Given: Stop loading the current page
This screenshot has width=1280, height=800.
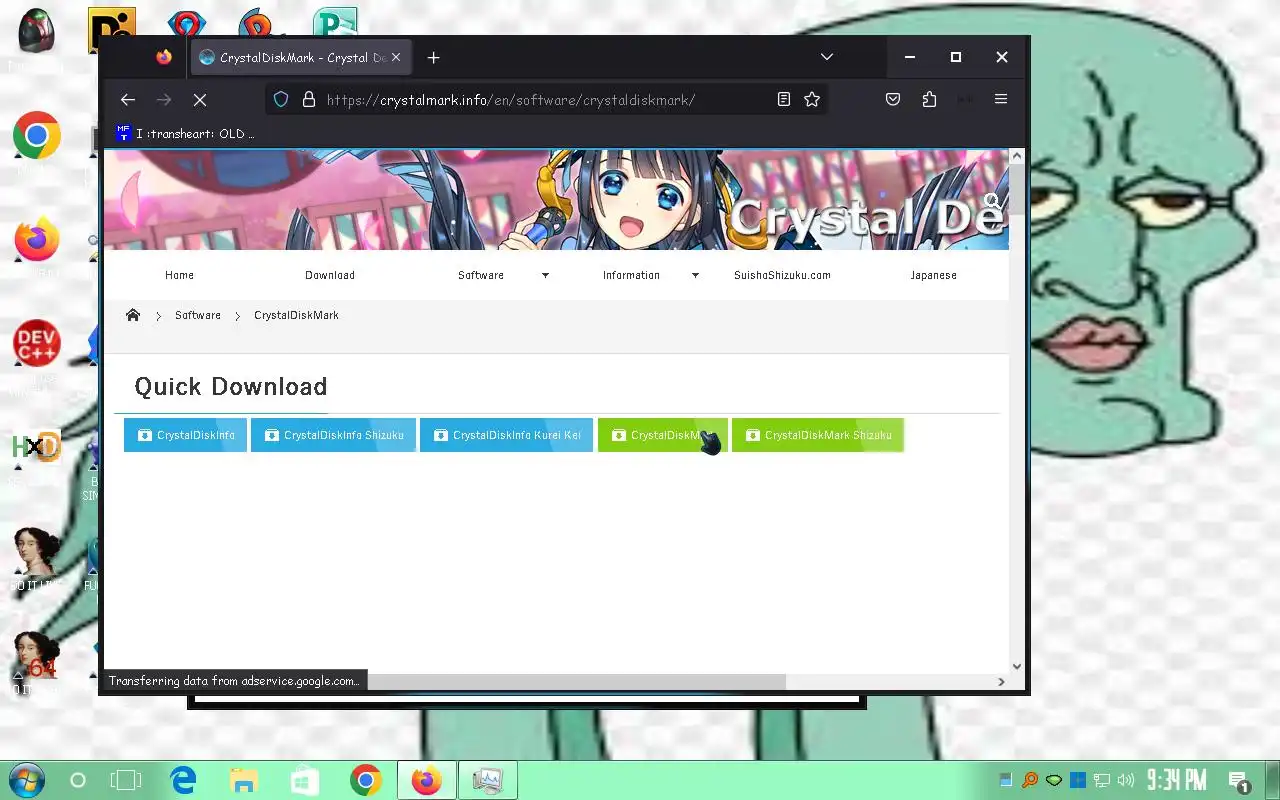Looking at the screenshot, I should 200,99.
